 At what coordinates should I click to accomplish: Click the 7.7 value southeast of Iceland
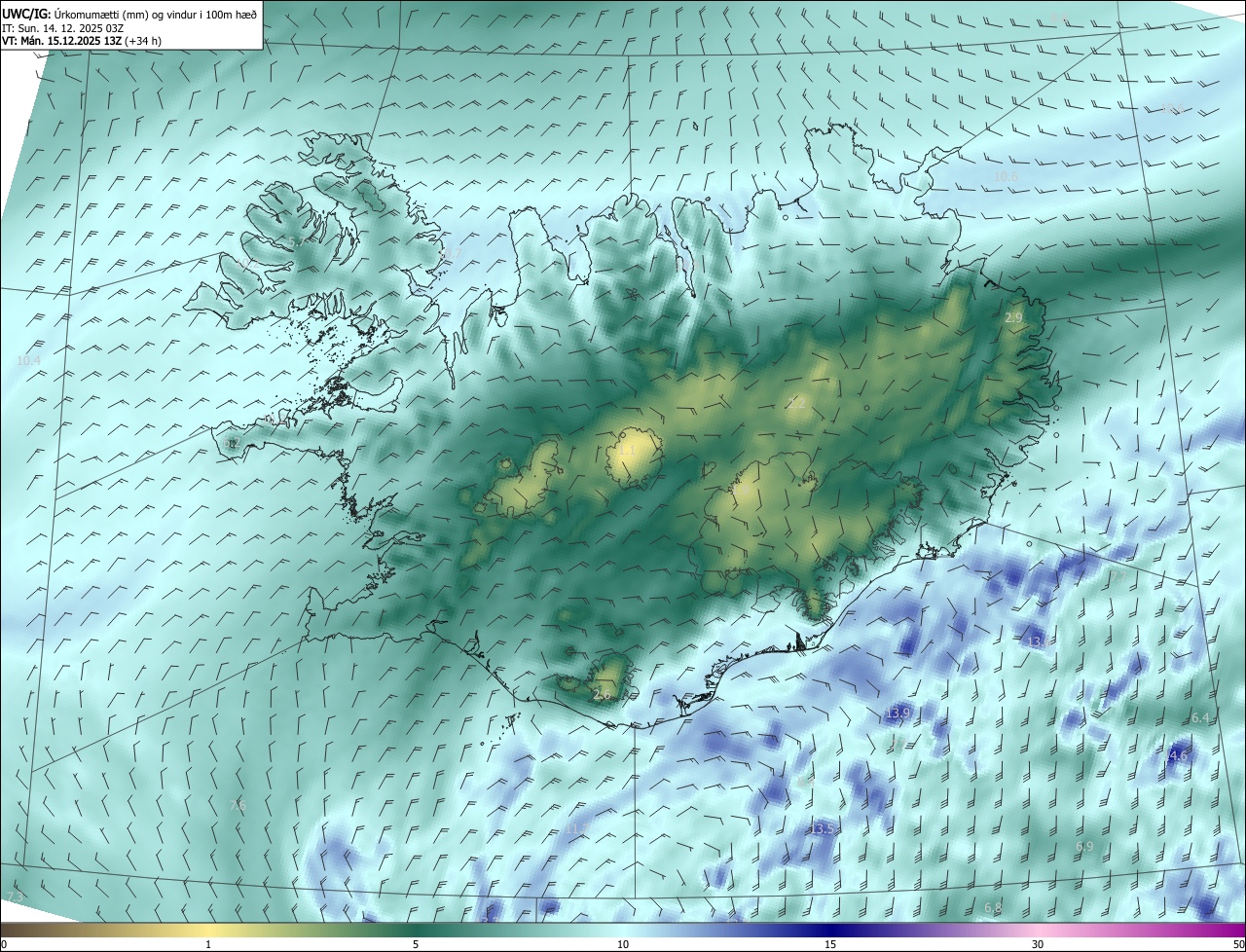coord(1117,575)
